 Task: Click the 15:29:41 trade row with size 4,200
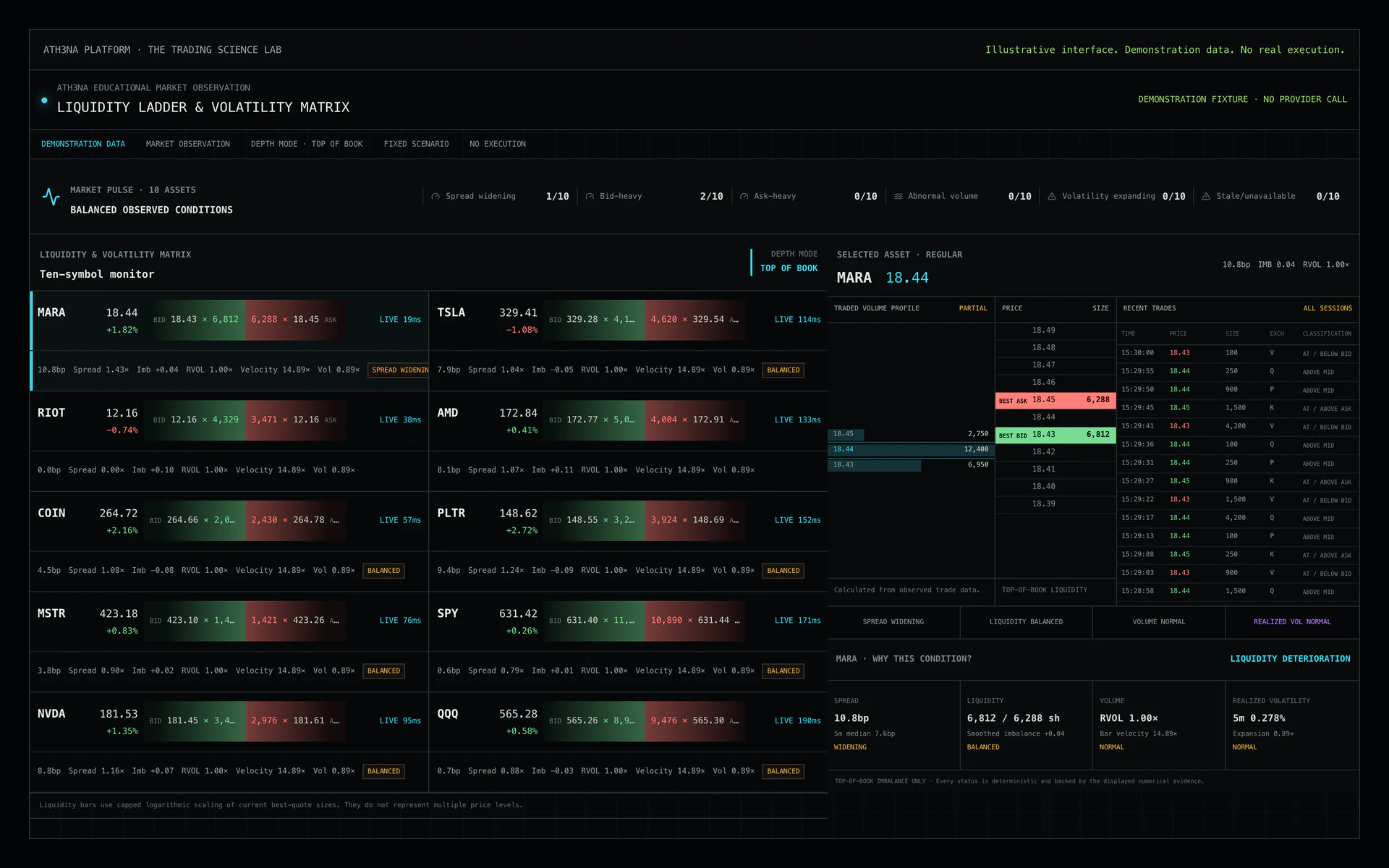pyautogui.click(x=1237, y=427)
